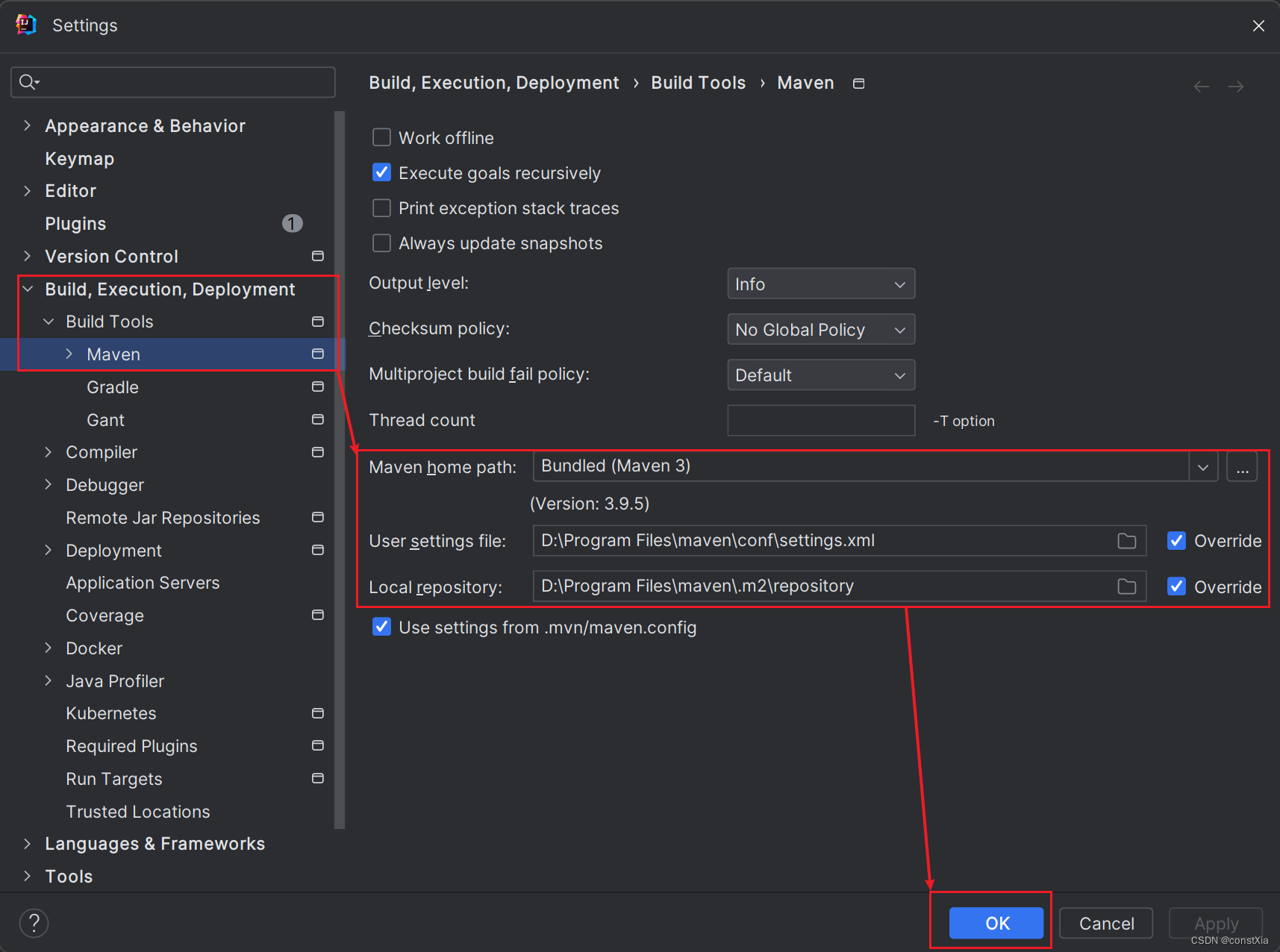Expand the Maven tree node
This screenshot has height=952, width=1280.
pyautogui.click(x=69, y=354)
